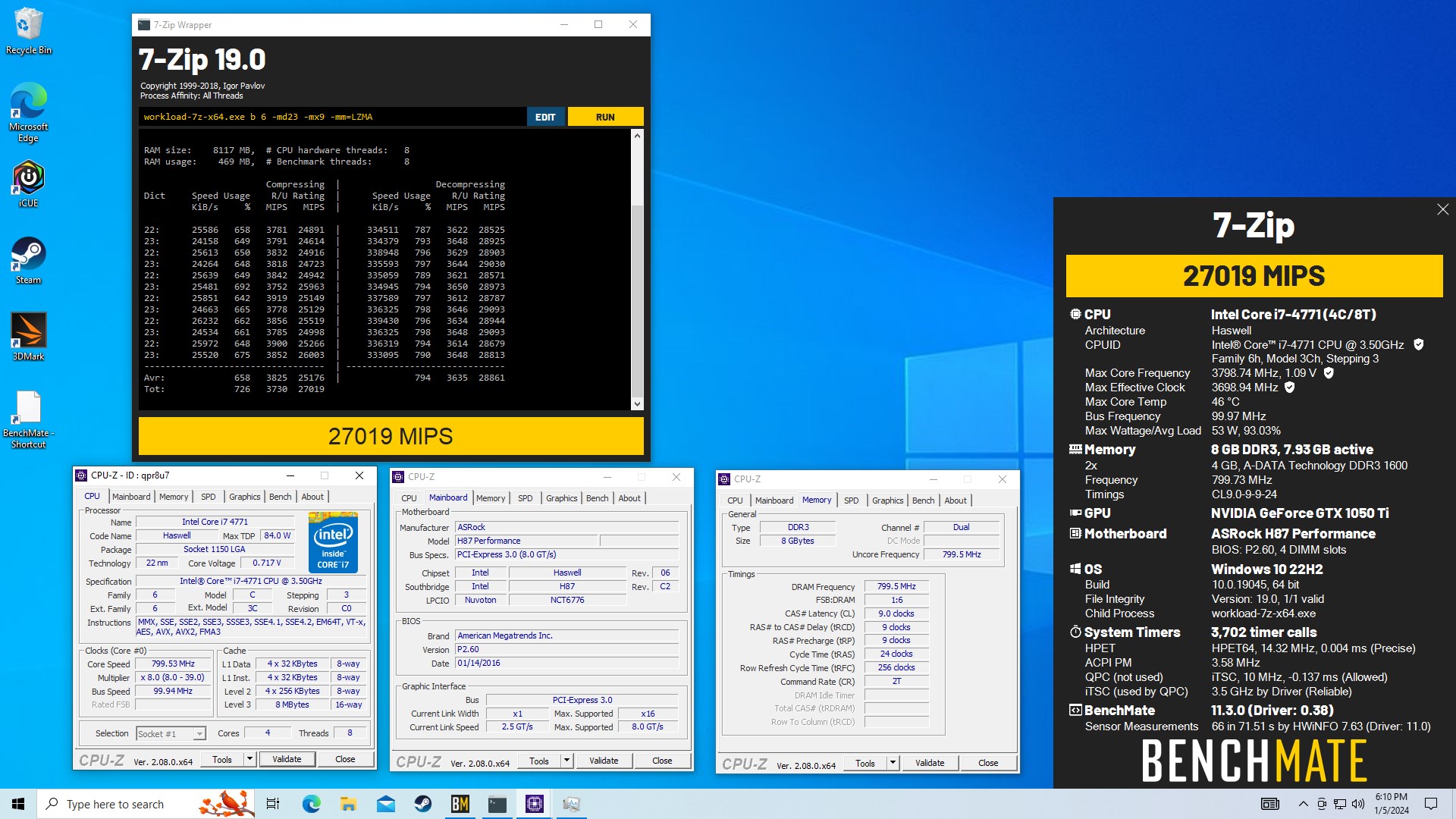Open the Windows Start menu
The height and width of the screenshot is (819, 1456).
pyautogui.click(x=18, y=804)
